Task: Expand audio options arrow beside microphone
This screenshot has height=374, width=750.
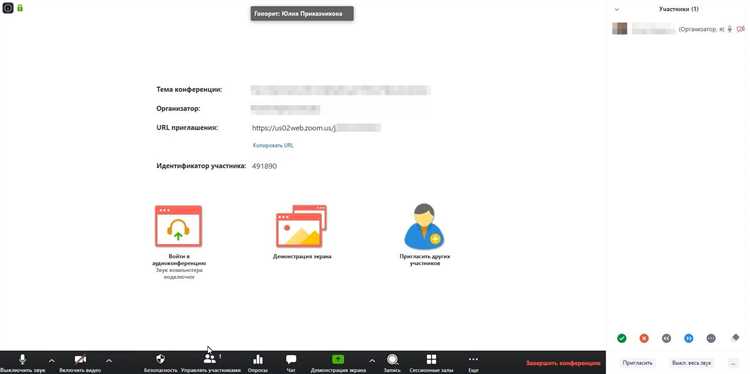Action: 52,361
